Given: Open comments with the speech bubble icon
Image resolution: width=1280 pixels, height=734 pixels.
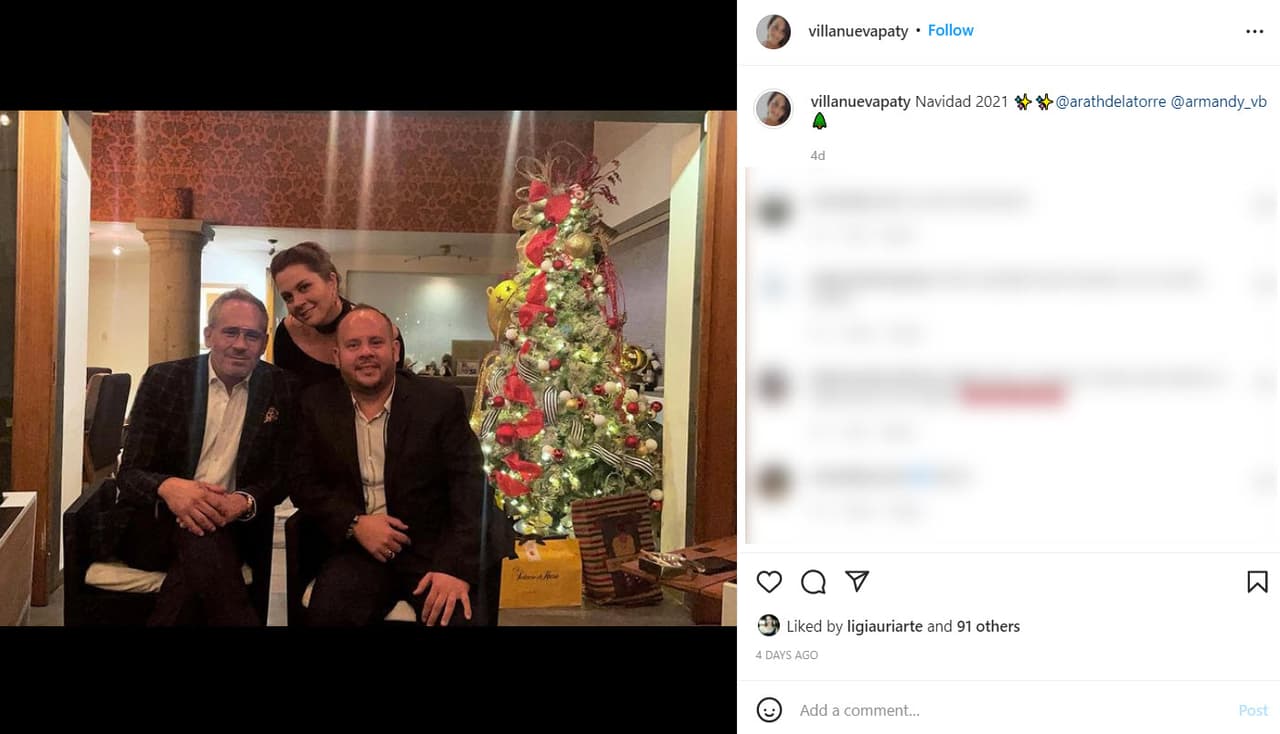Looking at the screenshot, I should [812, 581].
